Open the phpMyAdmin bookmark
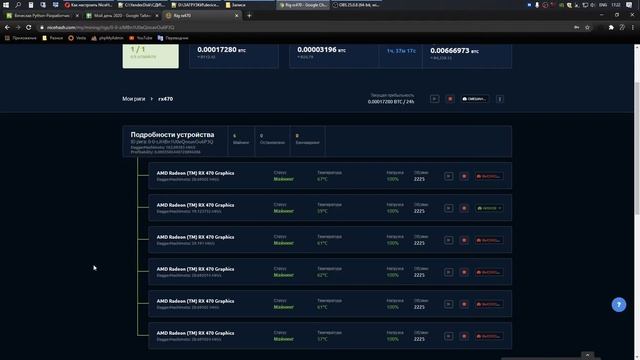This screenshot has width=640, height=360. 107,38
